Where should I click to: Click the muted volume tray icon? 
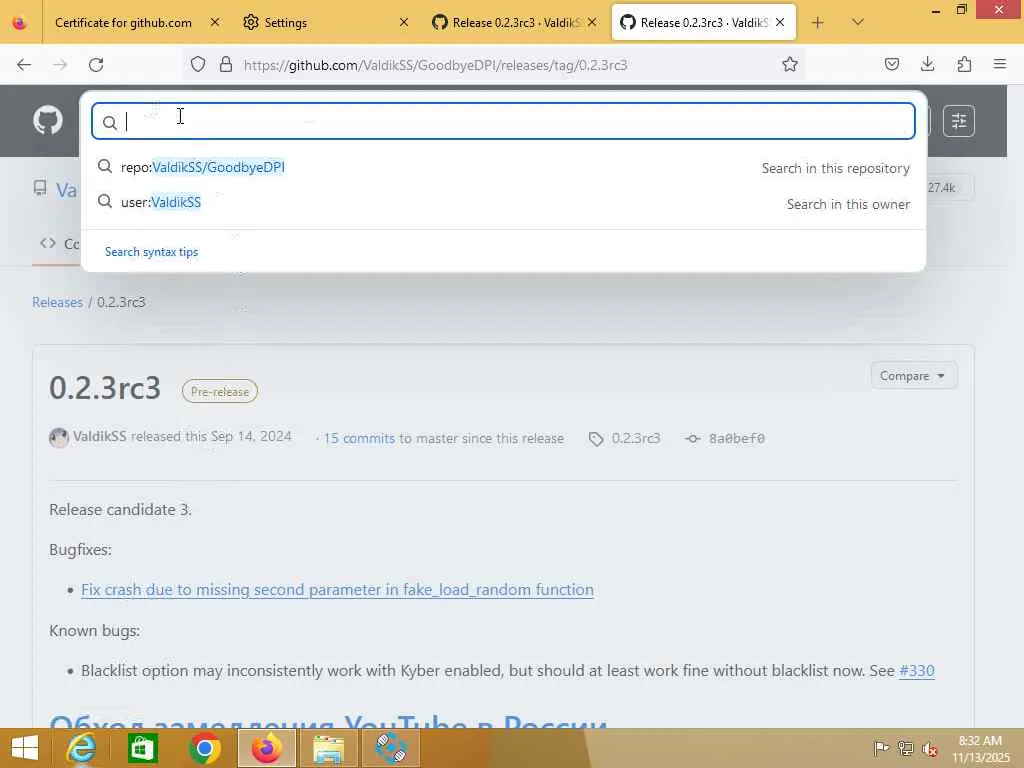(x=929, y=748)
